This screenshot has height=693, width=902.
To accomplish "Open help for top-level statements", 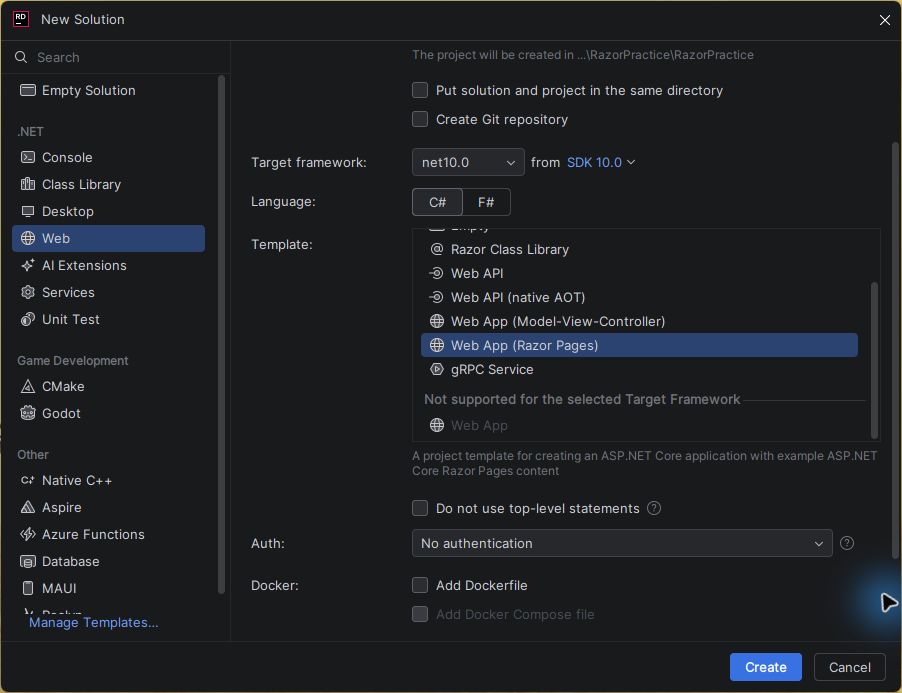I will tap(654, 508).
